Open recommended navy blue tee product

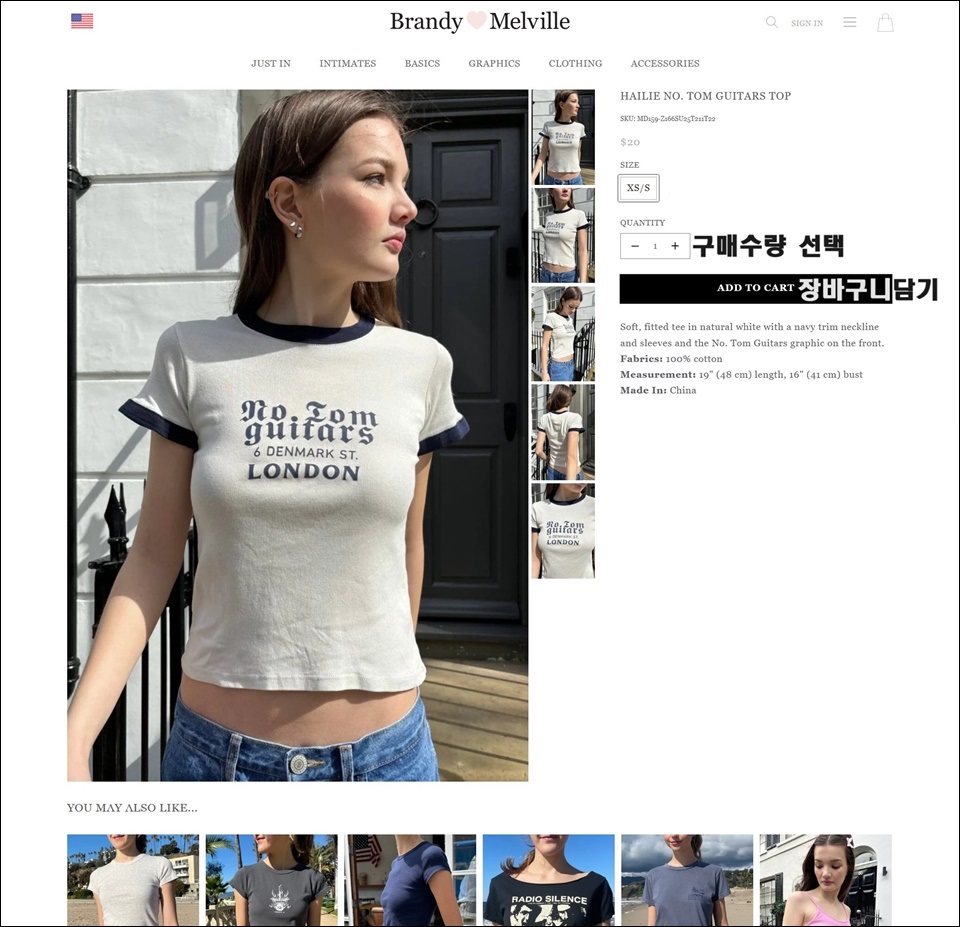point(410,879)
